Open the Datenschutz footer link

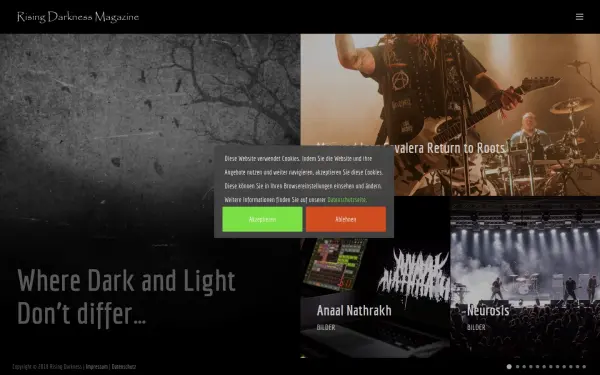(124, 367)
